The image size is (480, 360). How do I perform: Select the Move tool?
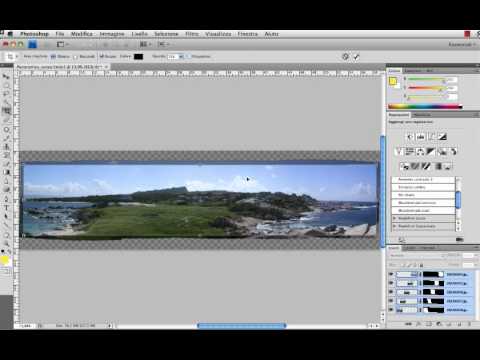(6, 77)
